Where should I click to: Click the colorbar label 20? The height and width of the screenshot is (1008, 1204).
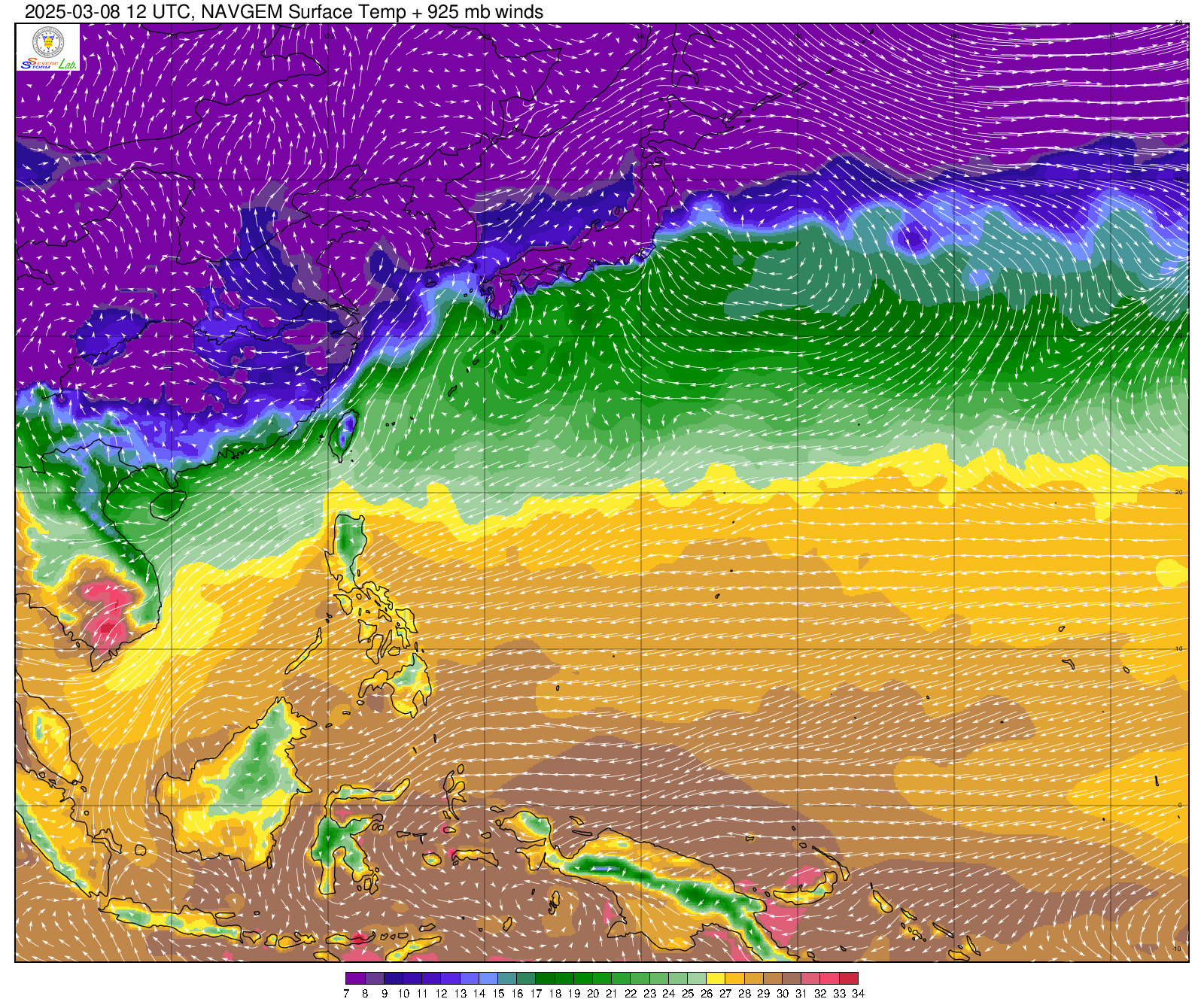tap(593, 994)
